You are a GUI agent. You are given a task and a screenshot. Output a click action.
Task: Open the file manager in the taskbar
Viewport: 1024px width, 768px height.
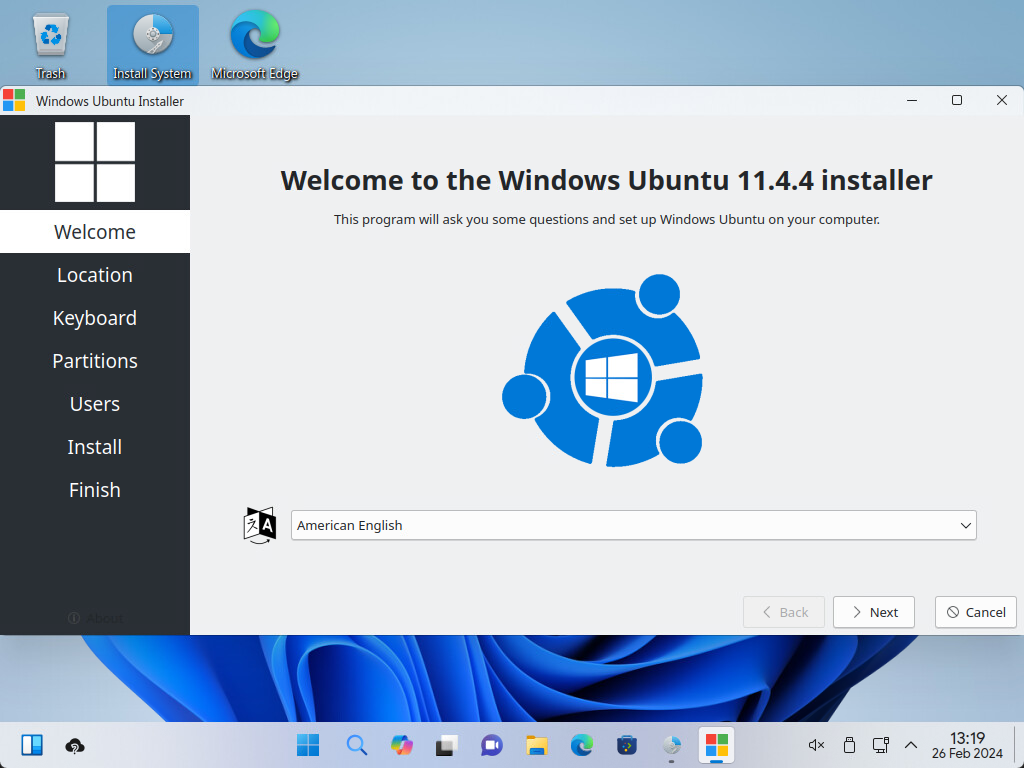pos(537,745)
